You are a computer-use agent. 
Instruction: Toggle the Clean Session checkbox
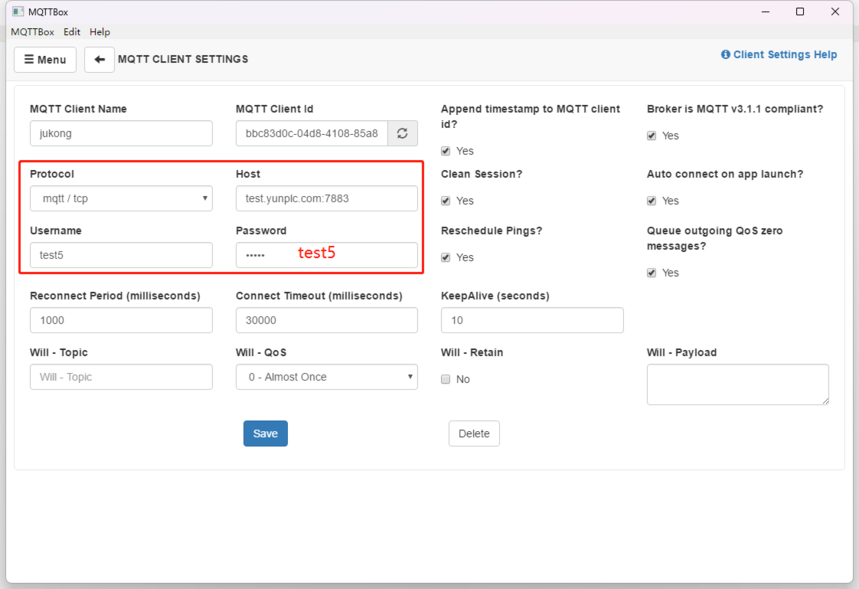coord(446,201)
